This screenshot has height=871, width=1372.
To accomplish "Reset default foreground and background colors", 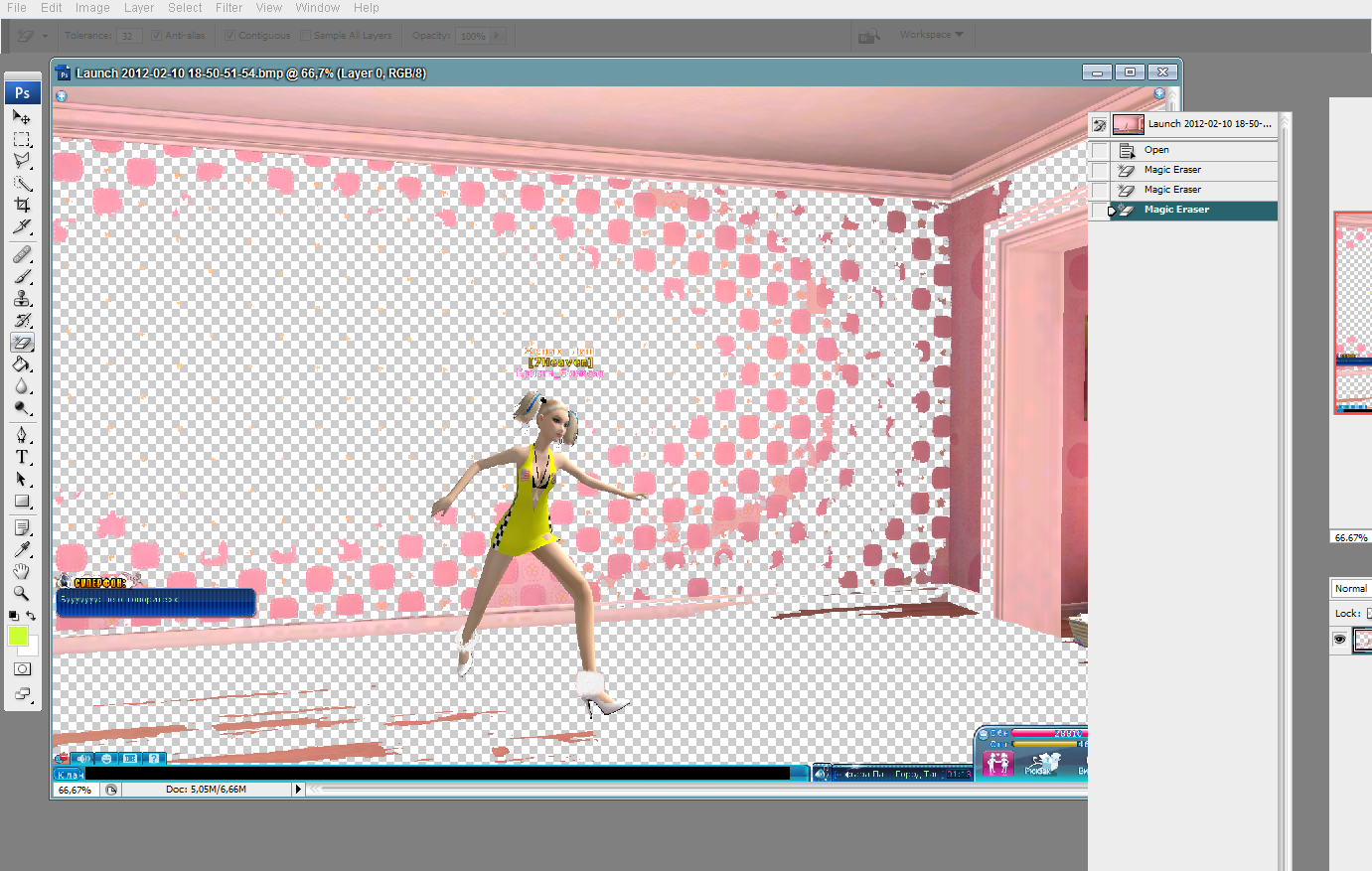I will click(x=13, y=616).
